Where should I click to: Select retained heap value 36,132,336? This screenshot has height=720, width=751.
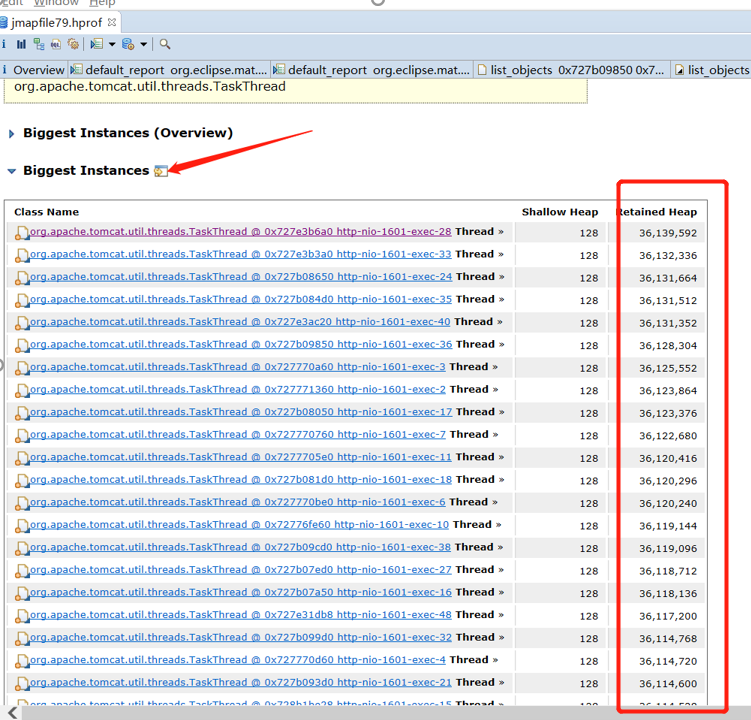668,255
